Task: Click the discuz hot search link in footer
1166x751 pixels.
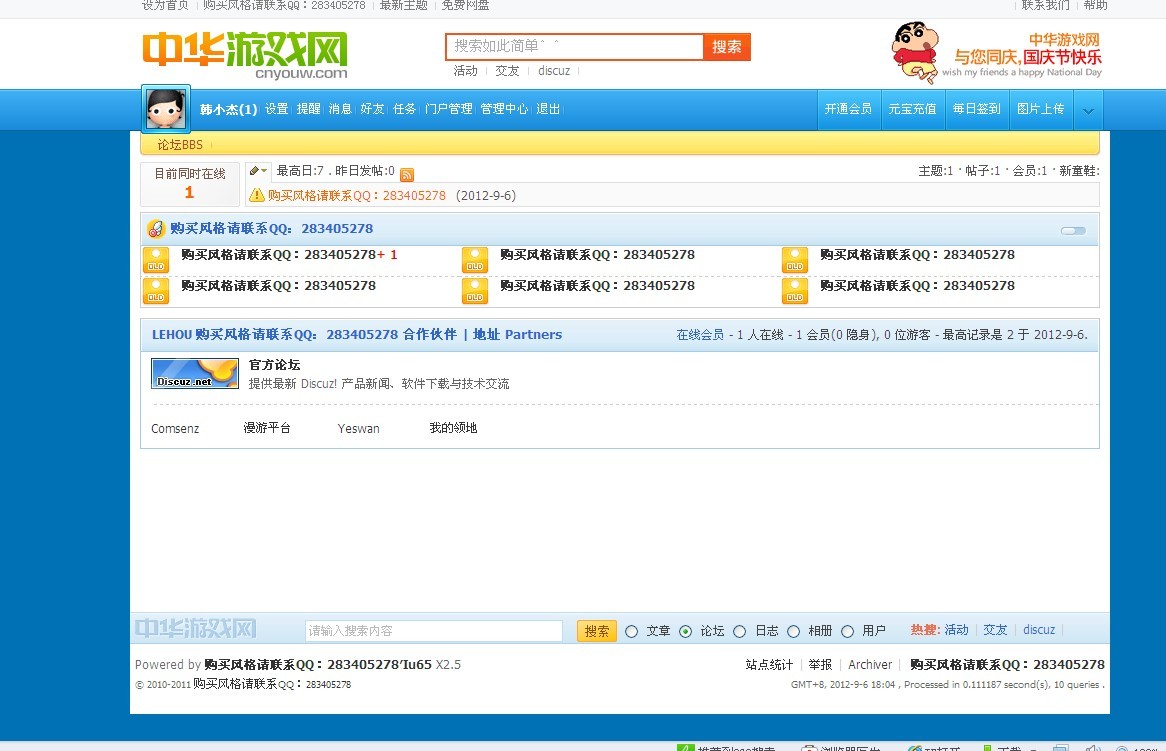Action: point(1039,630)
